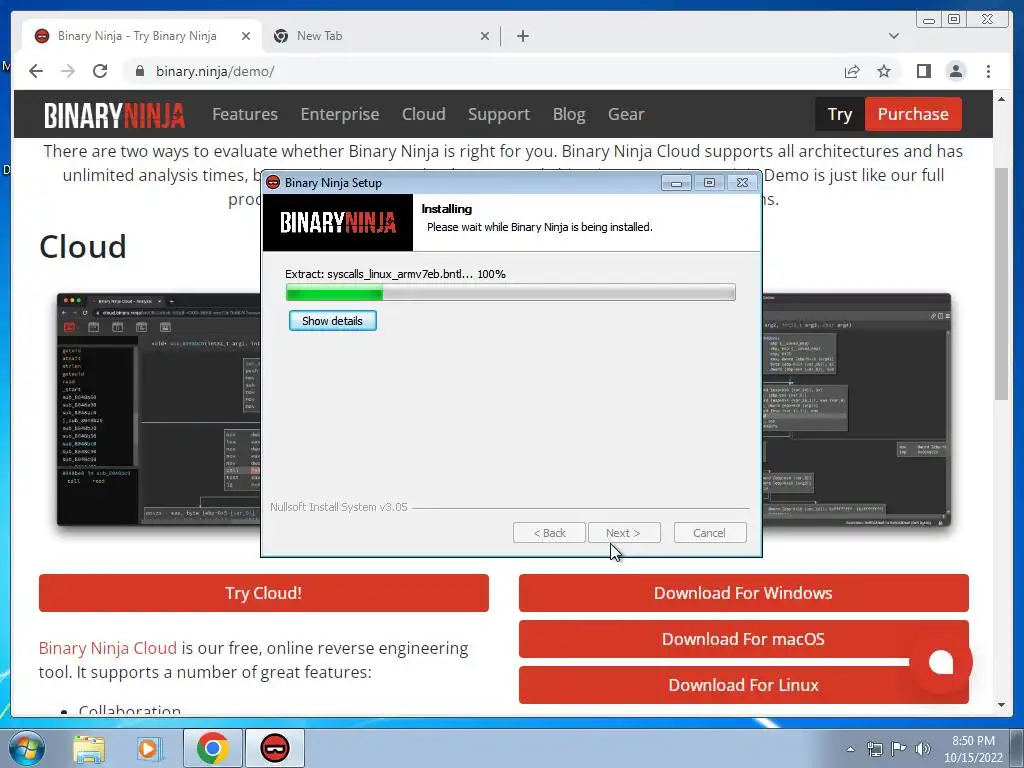The image size is (1024, 768).
Task: Open Windows Explorer from the taskbar
Action: (x=89, y=748)
